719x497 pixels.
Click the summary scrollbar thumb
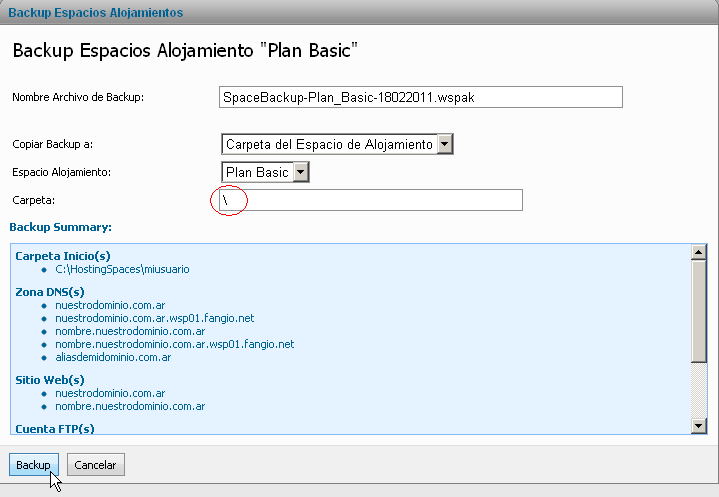699,311
